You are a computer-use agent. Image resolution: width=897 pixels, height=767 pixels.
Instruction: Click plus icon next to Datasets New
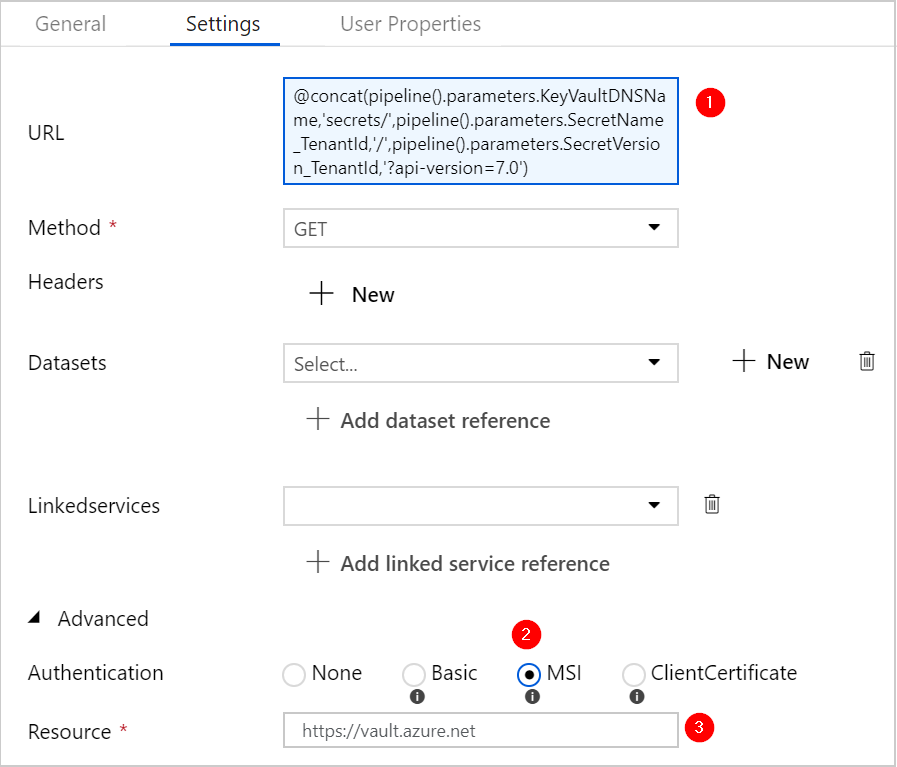(744, 361)
